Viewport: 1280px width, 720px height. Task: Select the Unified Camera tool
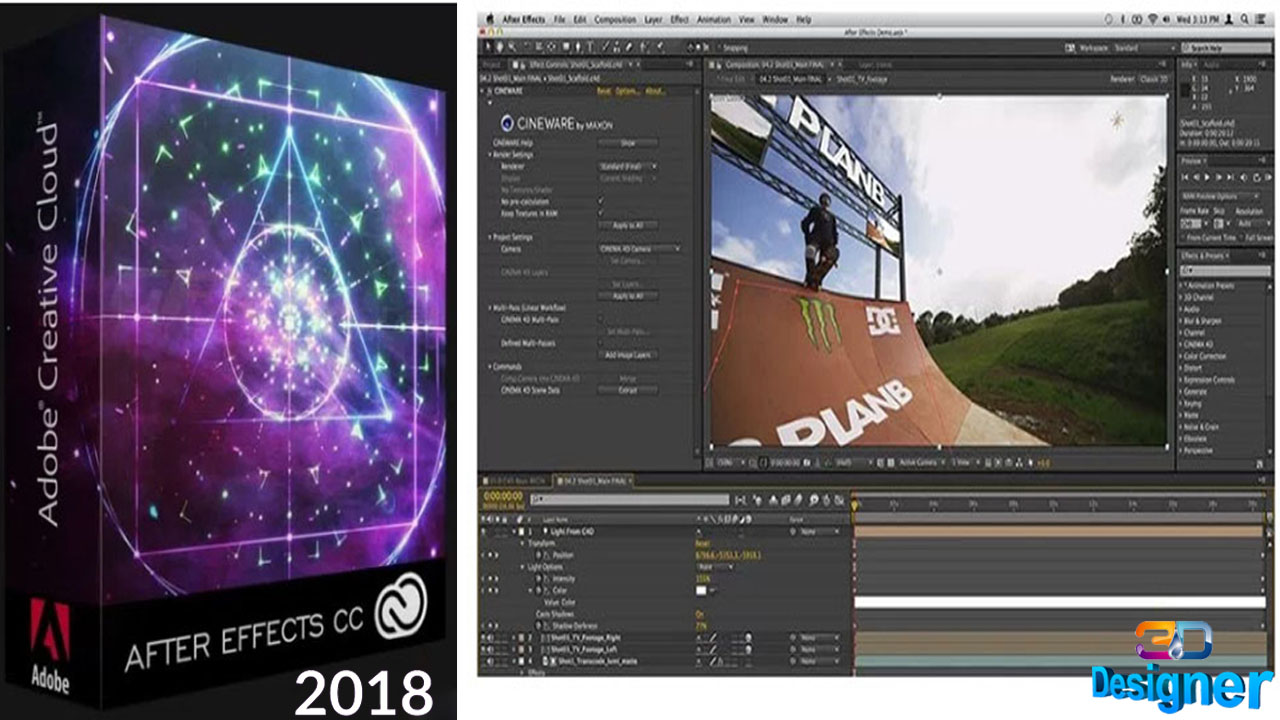(539, 47)
